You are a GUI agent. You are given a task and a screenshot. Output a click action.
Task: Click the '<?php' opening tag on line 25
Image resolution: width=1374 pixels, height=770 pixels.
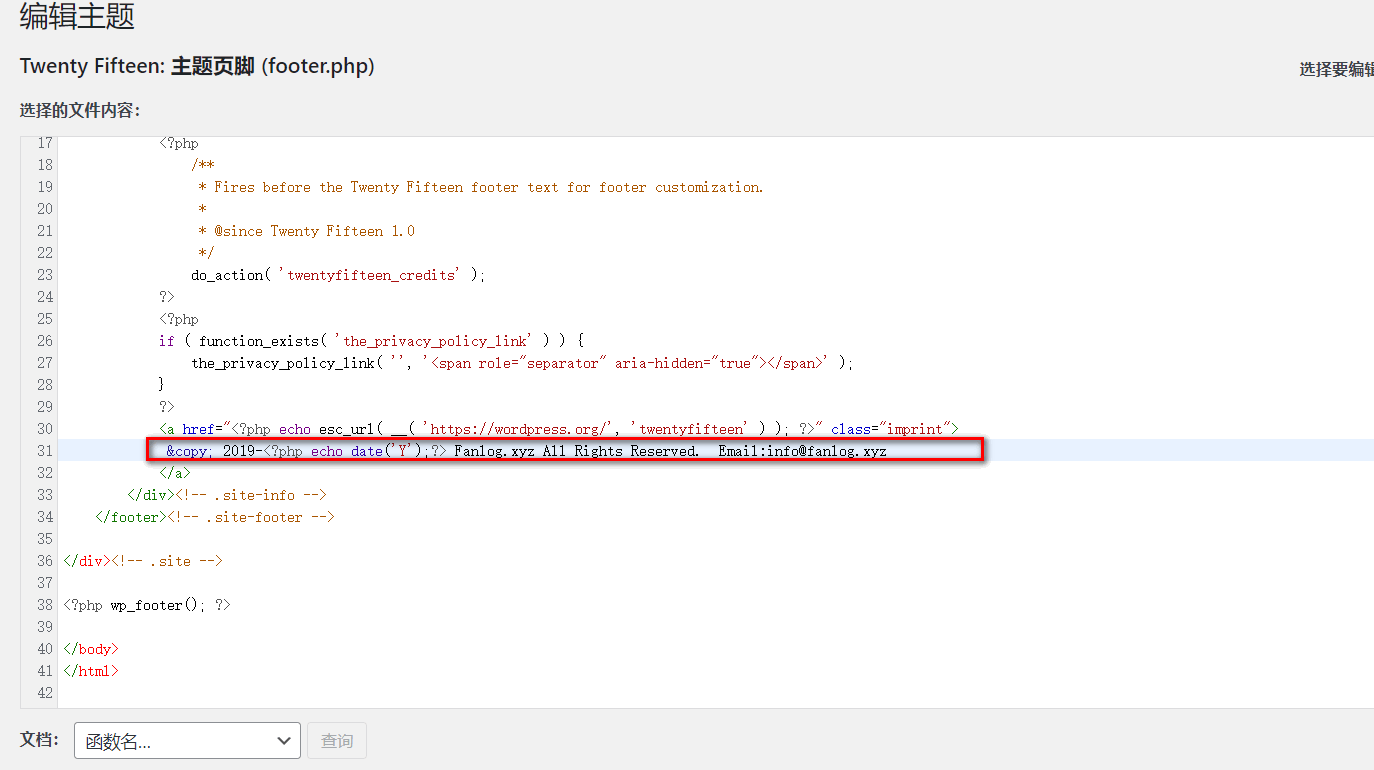tap(179, 319)
